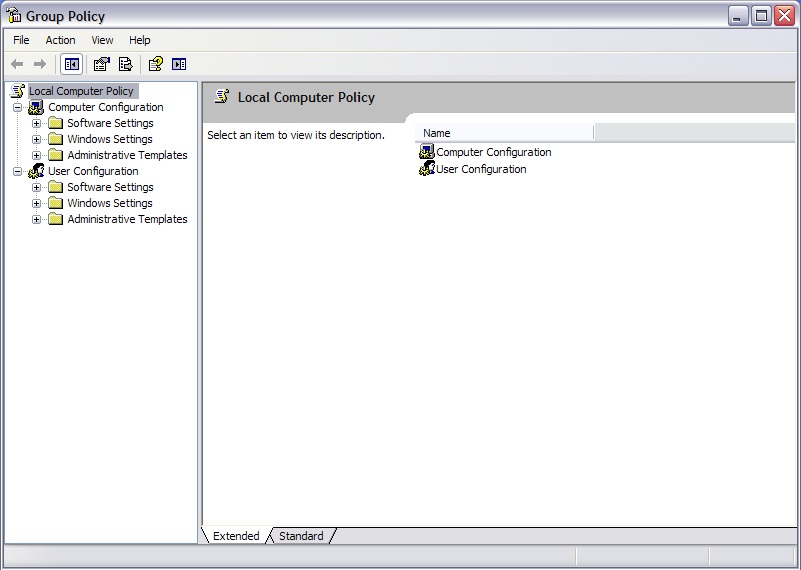Select Local Computer Policy root node in tree
The width and height of the screenshot is (801, 570).
[x=80, y=91]
